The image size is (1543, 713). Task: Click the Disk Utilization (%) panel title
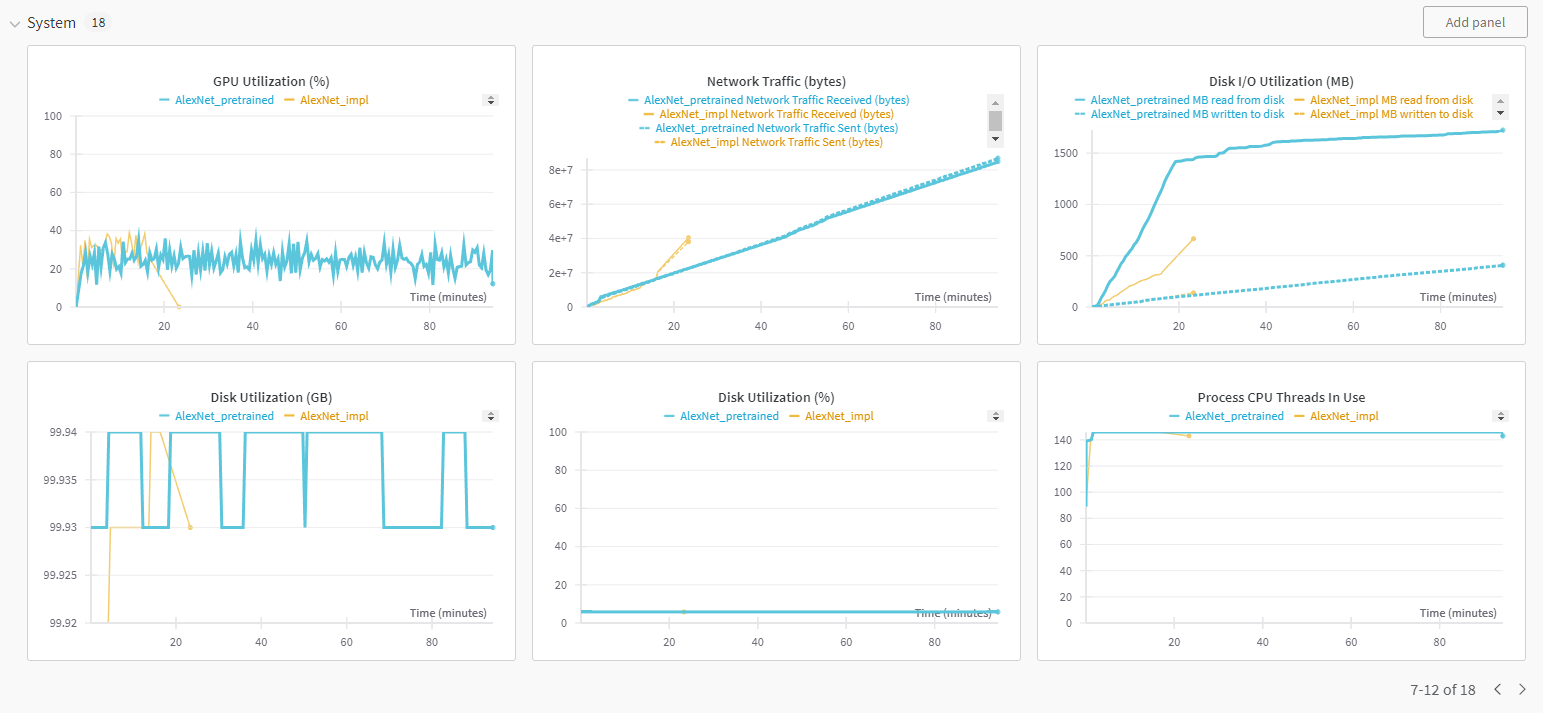coord(776,398)
